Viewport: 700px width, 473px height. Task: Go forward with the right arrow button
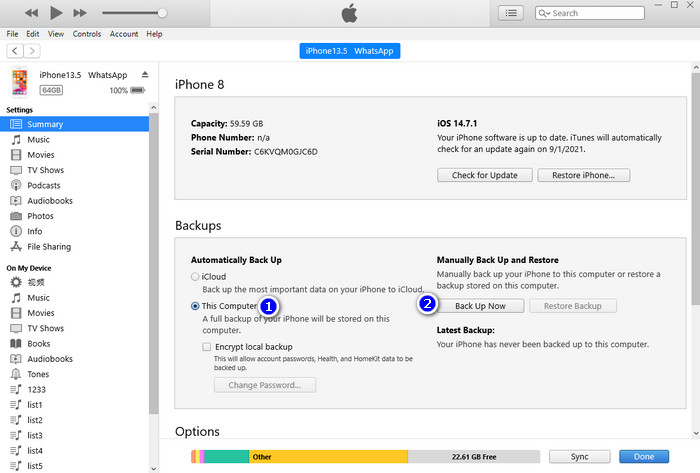[32, 51]
